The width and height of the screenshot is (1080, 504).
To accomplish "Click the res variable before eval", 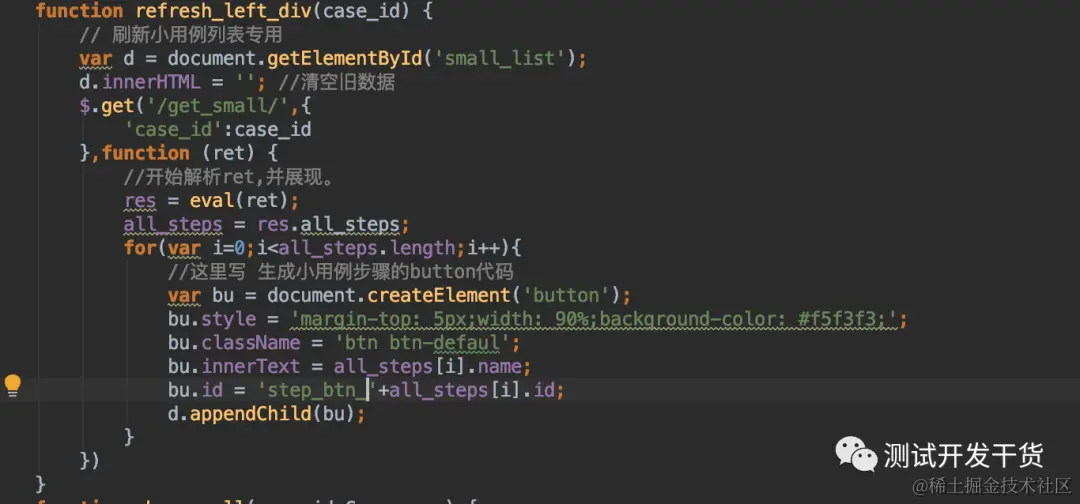I will [x=141, y=201].
